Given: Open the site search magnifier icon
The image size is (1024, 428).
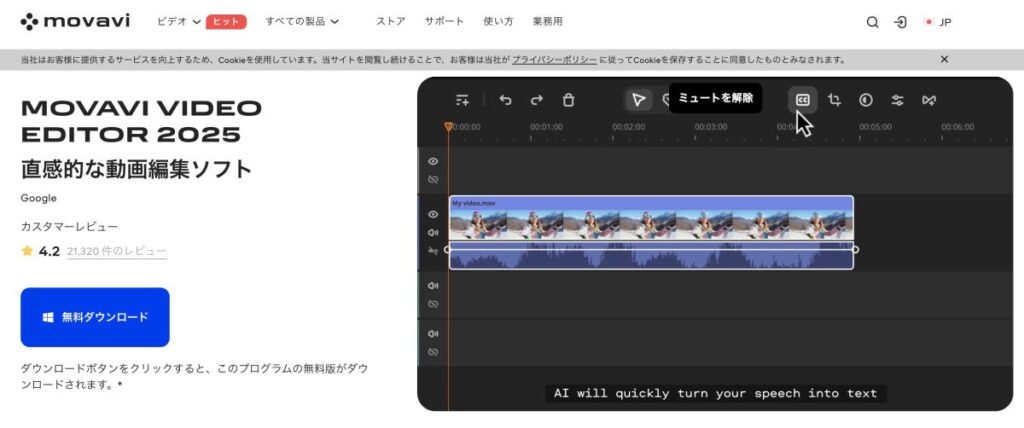Looking at the screenshot, I should tap(872, 22).
